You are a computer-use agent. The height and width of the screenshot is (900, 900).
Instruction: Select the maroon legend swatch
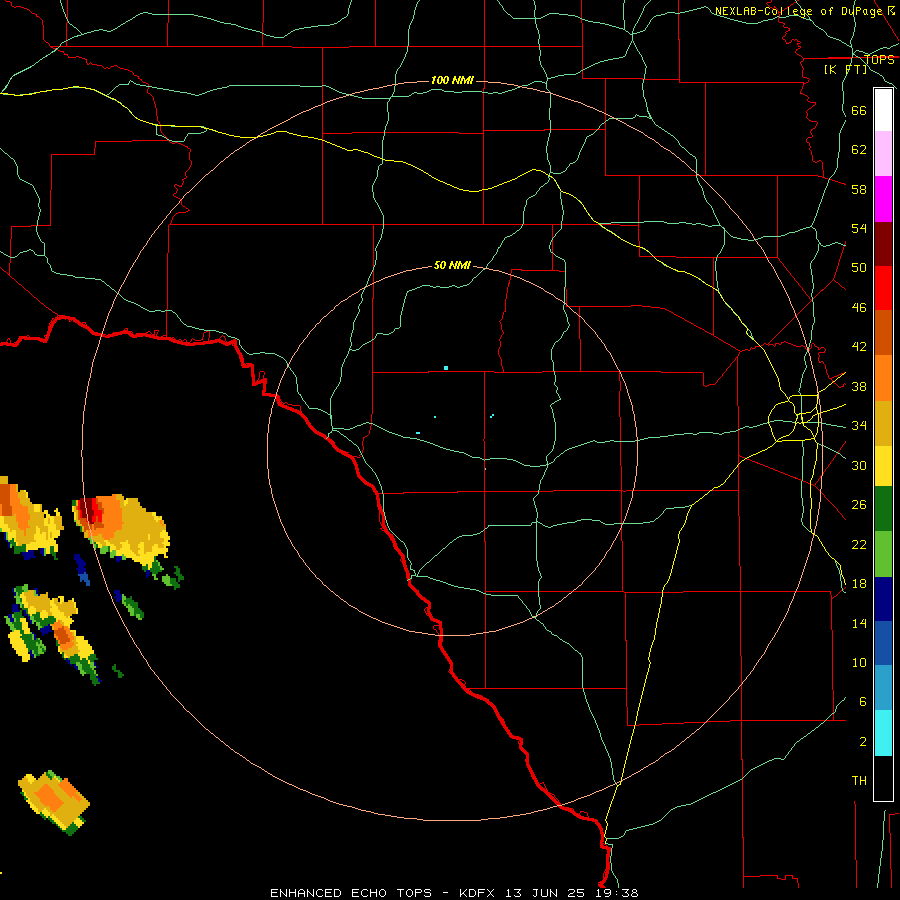click(883, 244)
